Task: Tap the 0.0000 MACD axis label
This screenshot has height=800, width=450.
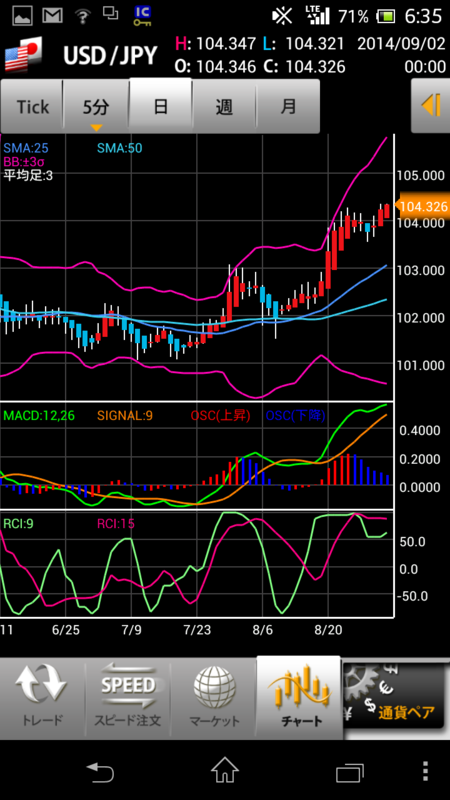Action: click(x=420, y=487)
